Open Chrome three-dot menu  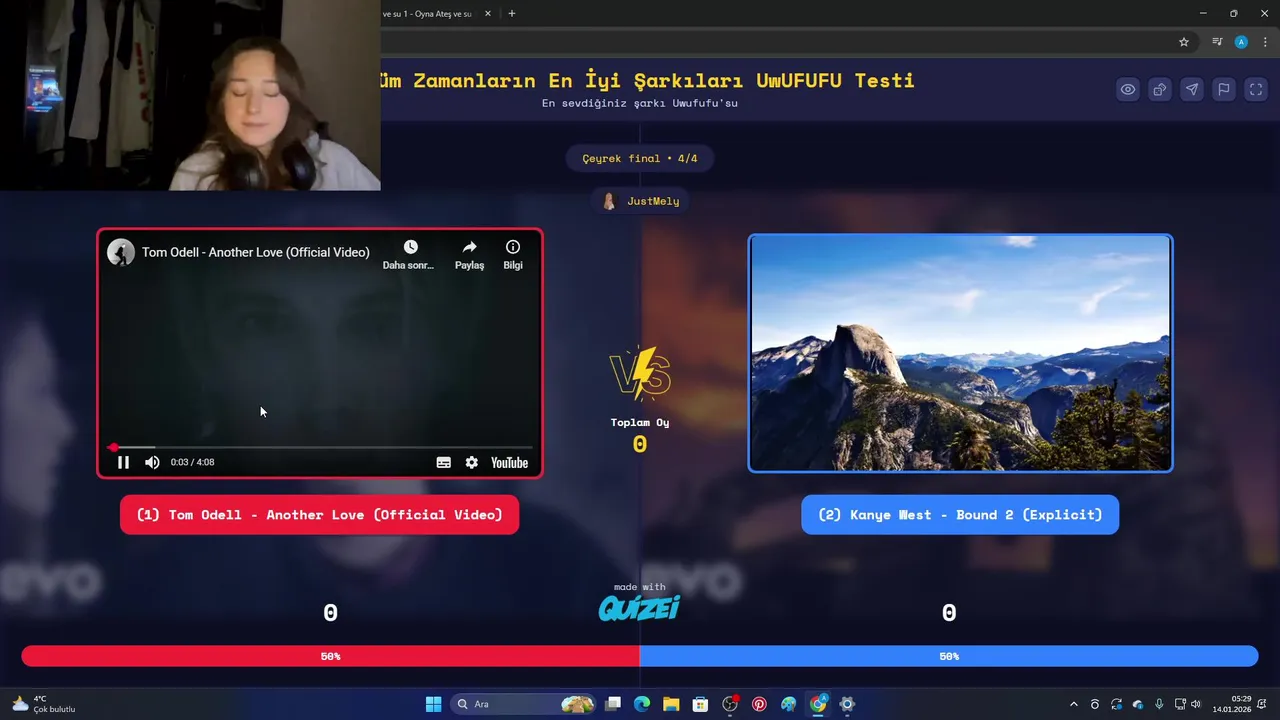tap(1265, 42)
